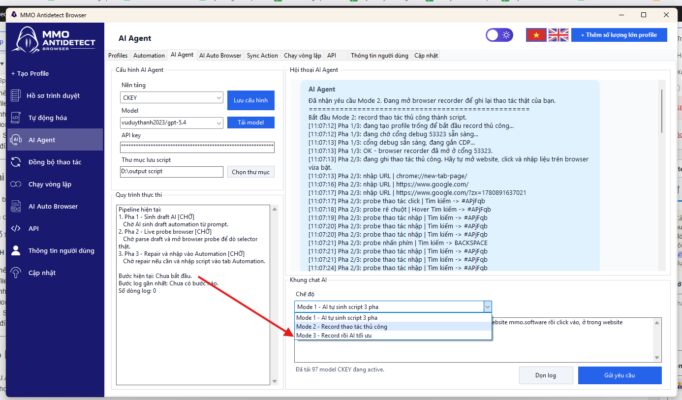Switch to the API tab

pyautogui.click(x=331, y=55)
